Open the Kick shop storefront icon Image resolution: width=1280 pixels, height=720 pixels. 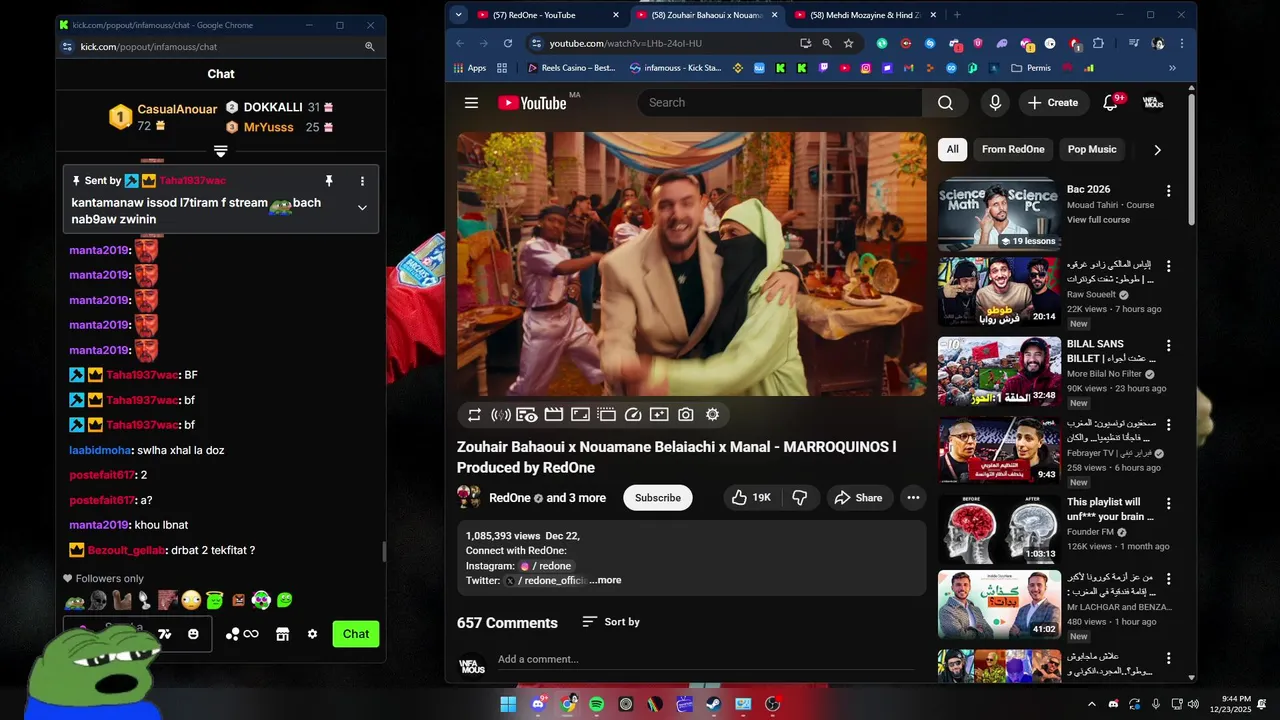(x=282, y=634)
